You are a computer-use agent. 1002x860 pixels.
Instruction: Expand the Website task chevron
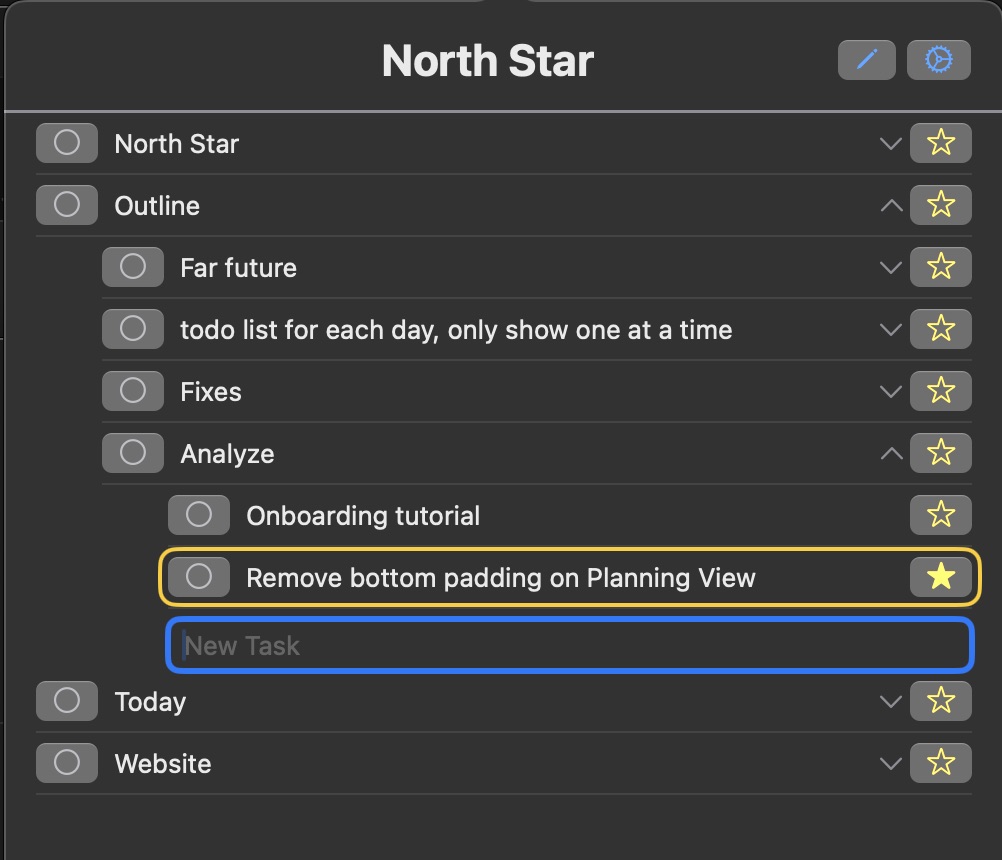[x=891, y=764]
